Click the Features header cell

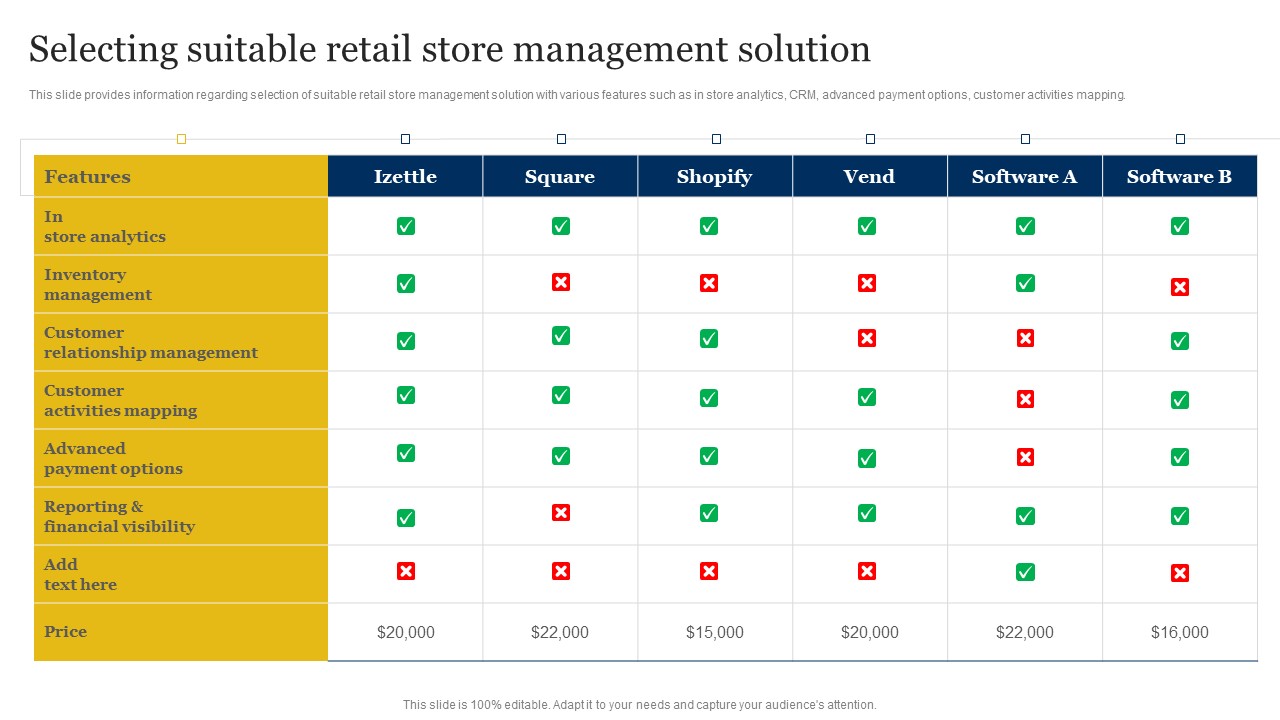pos(181,176)
